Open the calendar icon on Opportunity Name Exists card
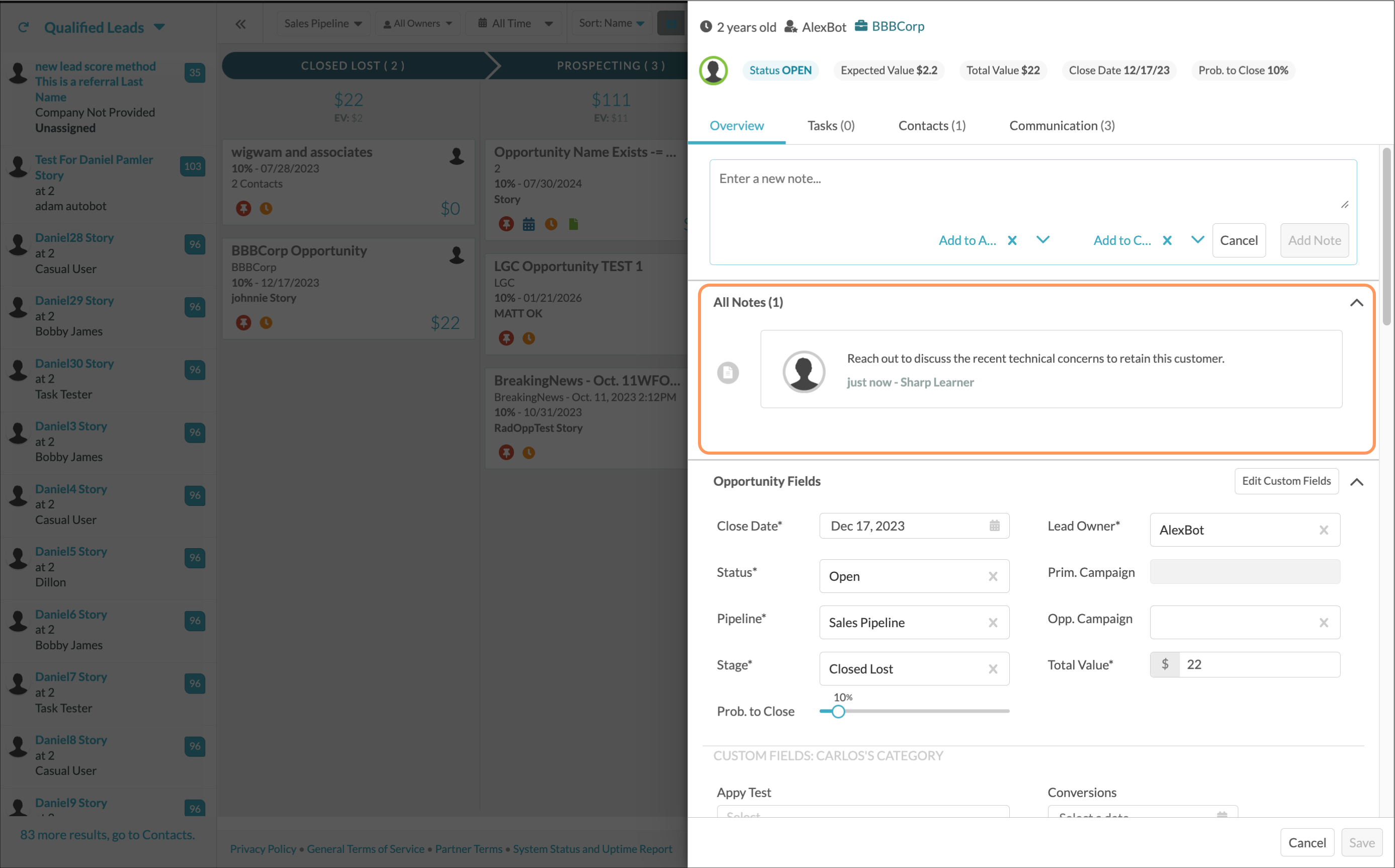Image resolution: width=1395 pixels, height=868 pixels. 528,224
